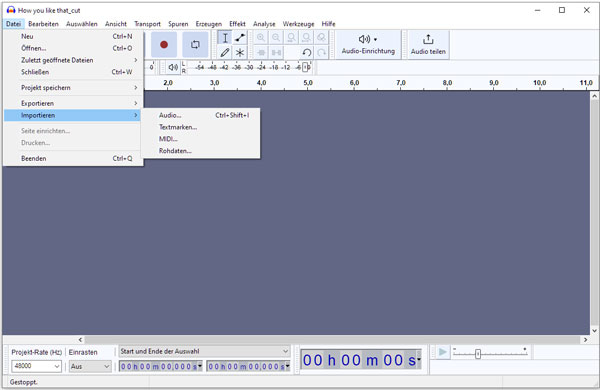600x390 pixels.
Task: Click the Trim audio outside selection icon
Action: point(261,52)
